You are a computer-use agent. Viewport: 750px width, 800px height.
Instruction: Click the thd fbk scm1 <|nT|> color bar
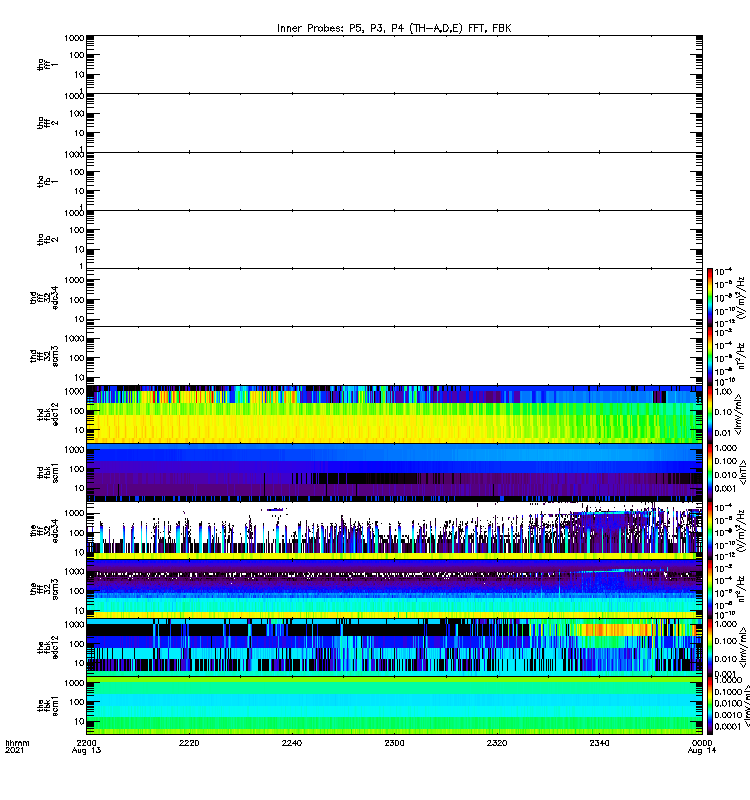(710, 472)
